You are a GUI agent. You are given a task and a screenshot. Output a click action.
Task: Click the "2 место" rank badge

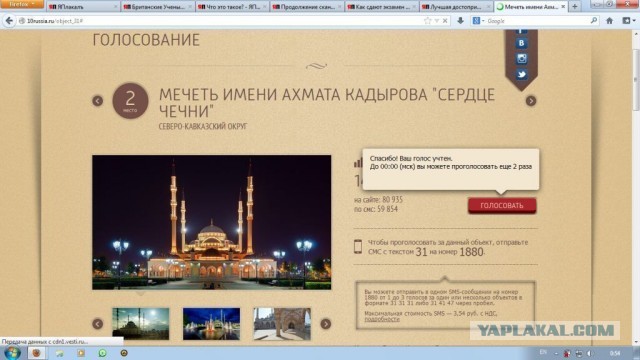pyautogui.click(x=130, y=101)
